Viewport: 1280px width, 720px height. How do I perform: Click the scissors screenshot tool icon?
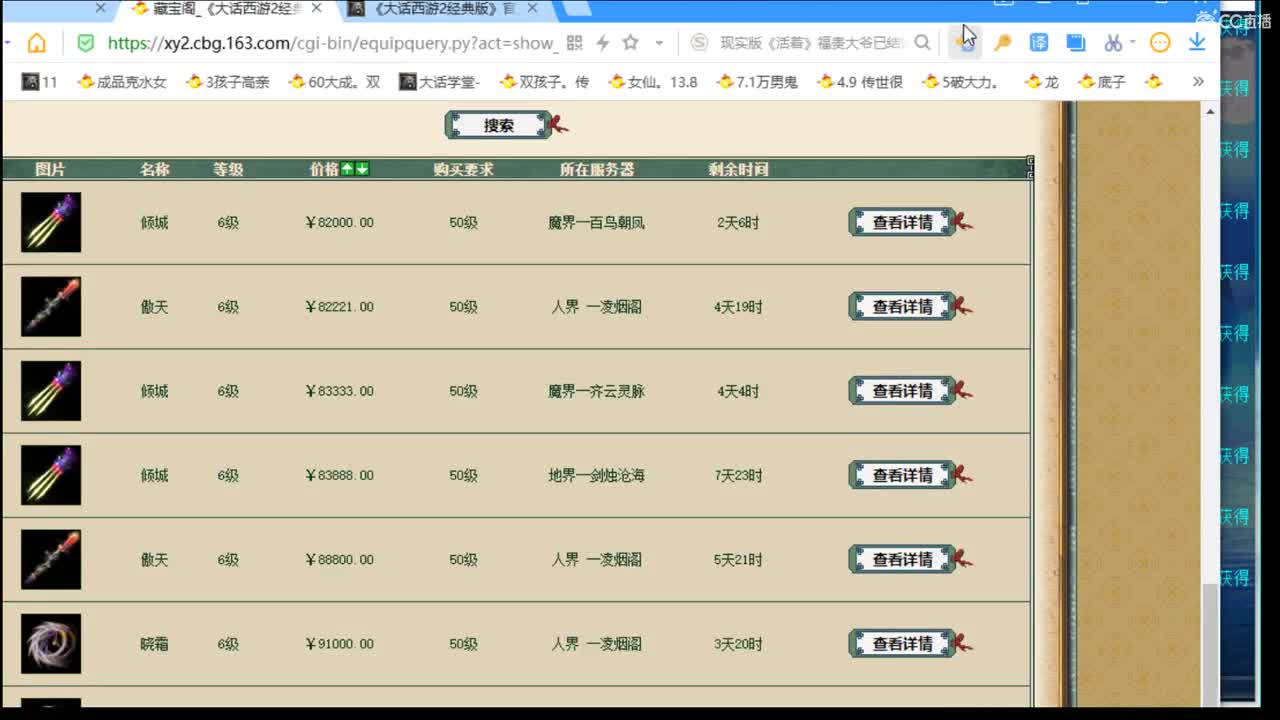tap(1112, 43)
